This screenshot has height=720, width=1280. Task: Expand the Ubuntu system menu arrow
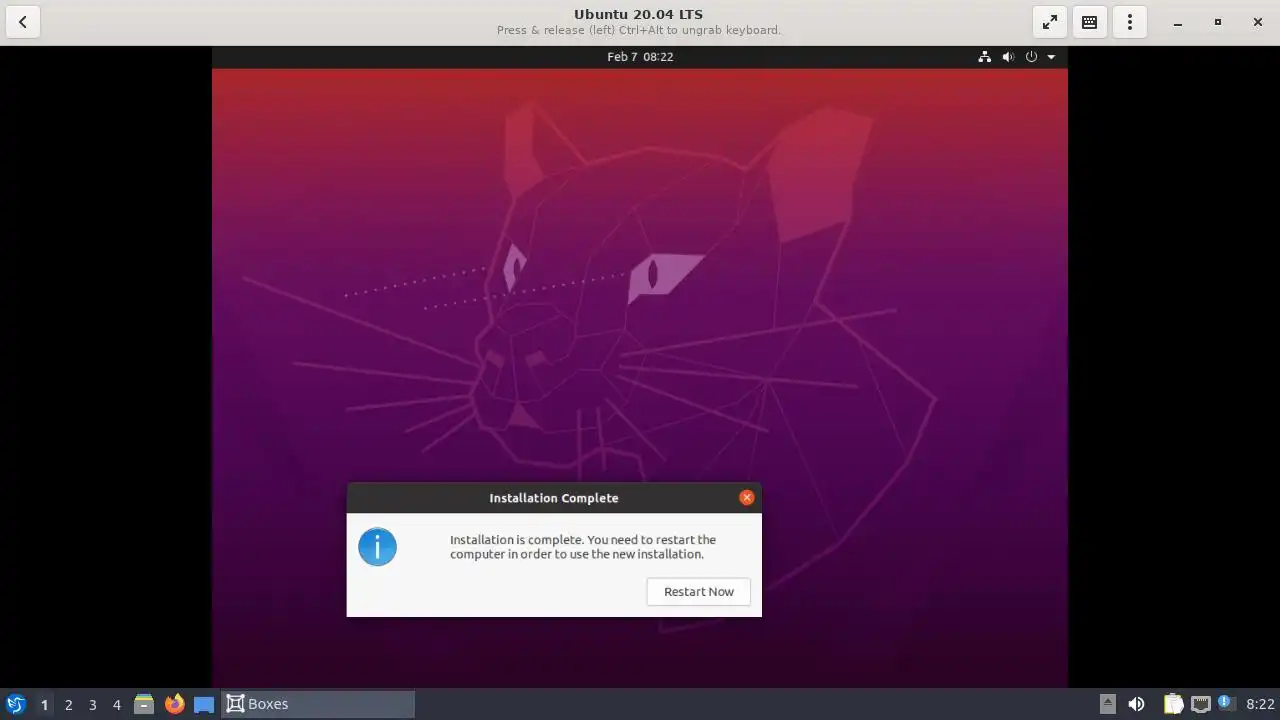pos(1051,57)
